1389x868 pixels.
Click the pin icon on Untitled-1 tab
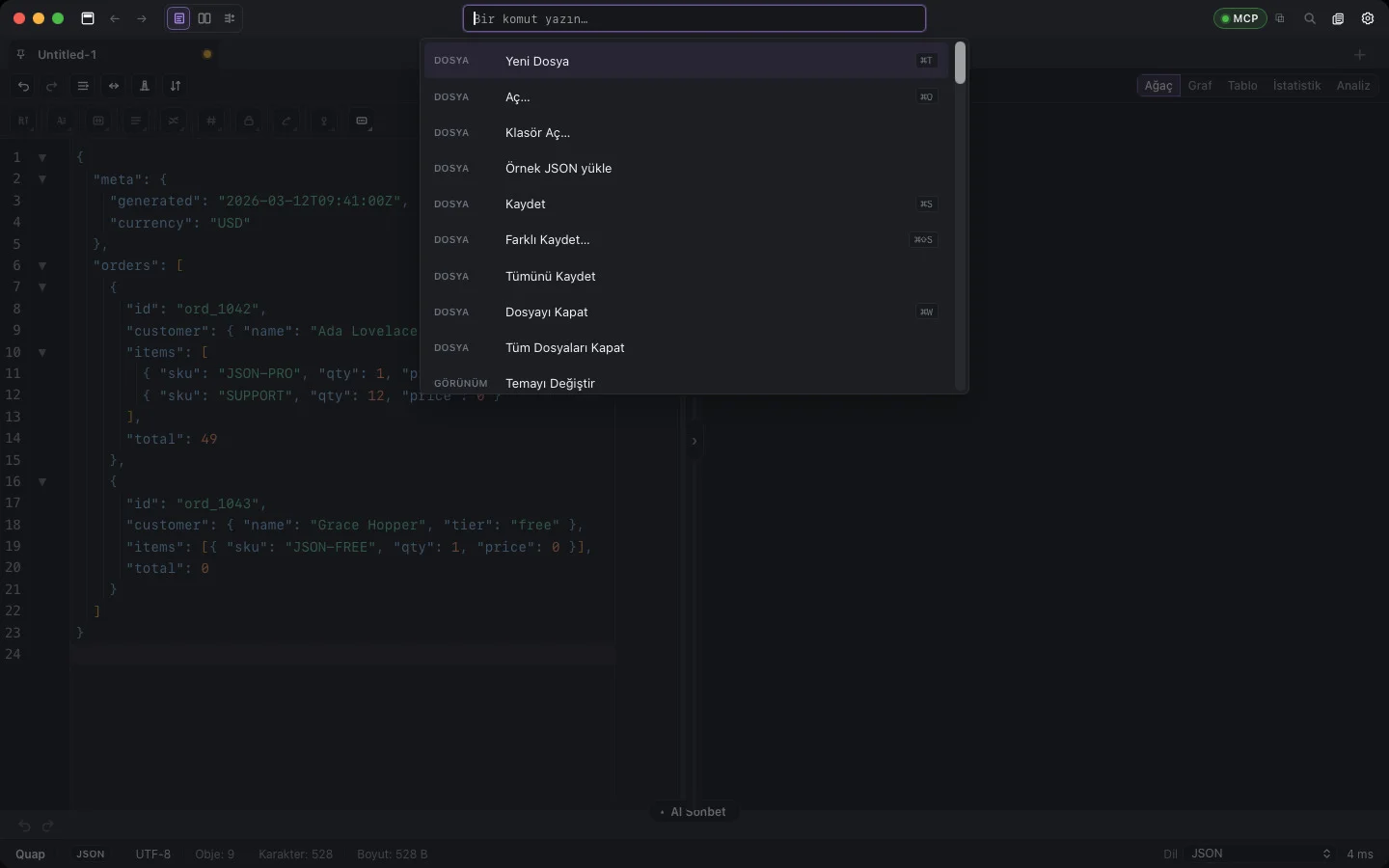coord(21,55)
